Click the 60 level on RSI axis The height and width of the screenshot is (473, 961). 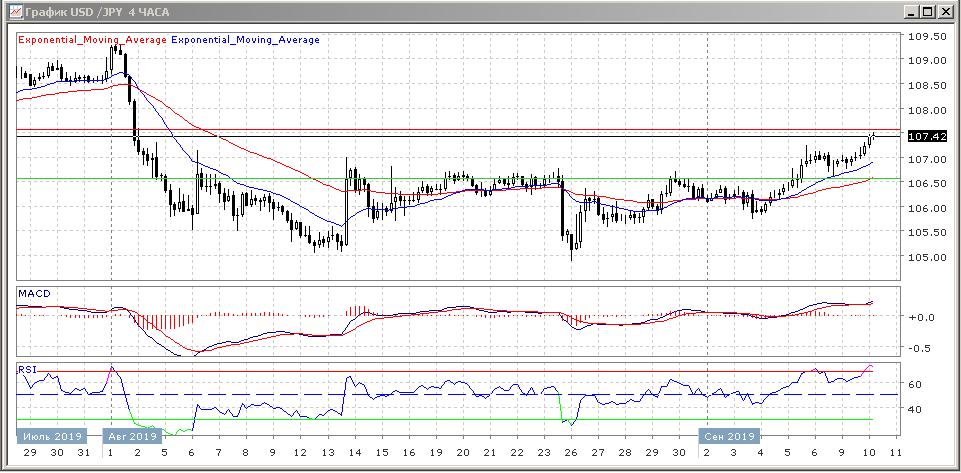(x=914, y=384)
